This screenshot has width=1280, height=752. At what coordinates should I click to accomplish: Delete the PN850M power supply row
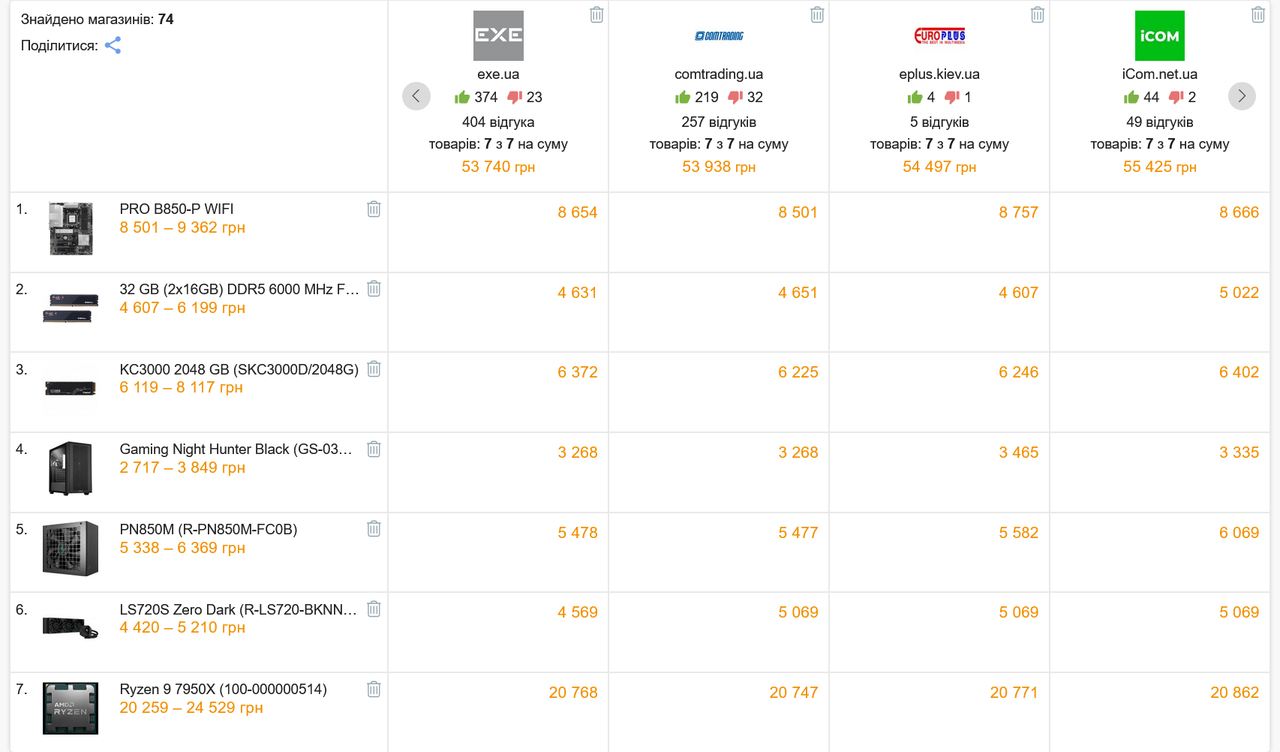coord(374,528)
